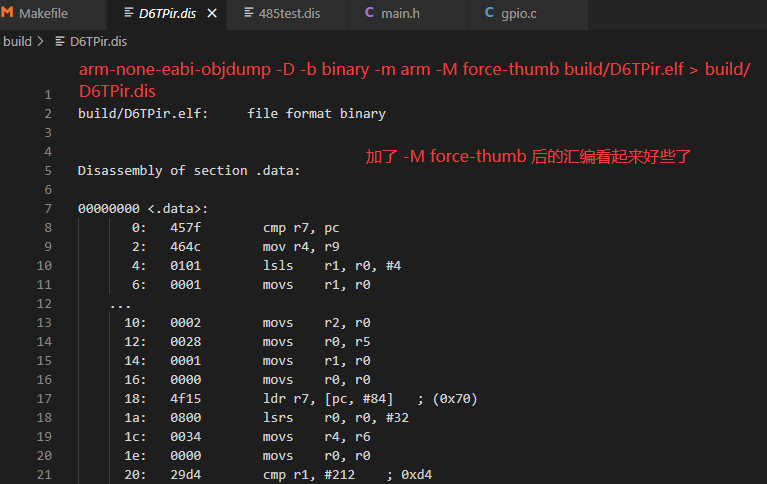Click 'lsrs r0, r0, #32' instruction

pyautogui.click(x=336, y=418)
